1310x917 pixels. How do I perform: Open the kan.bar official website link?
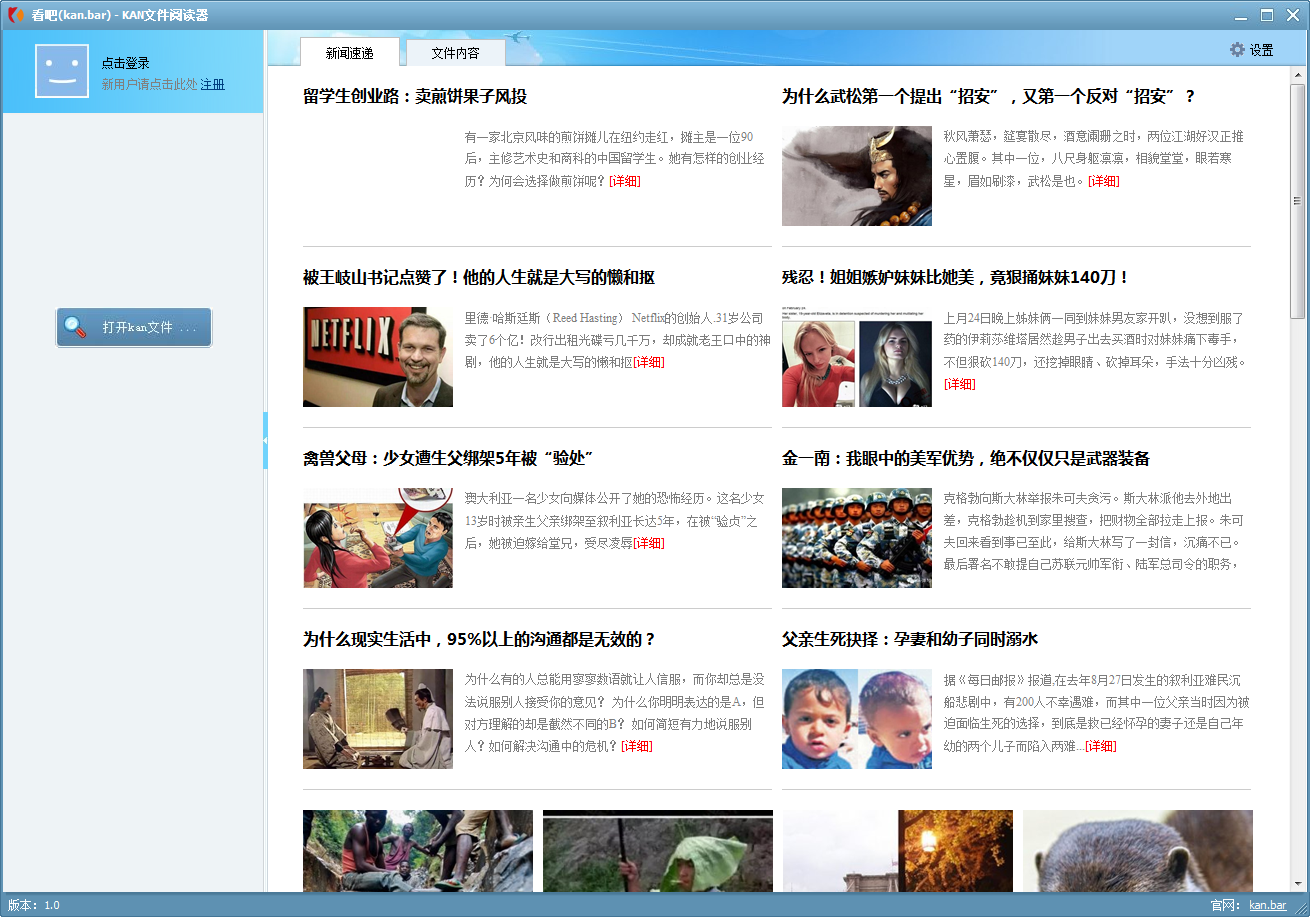[x=1267, y=905]
